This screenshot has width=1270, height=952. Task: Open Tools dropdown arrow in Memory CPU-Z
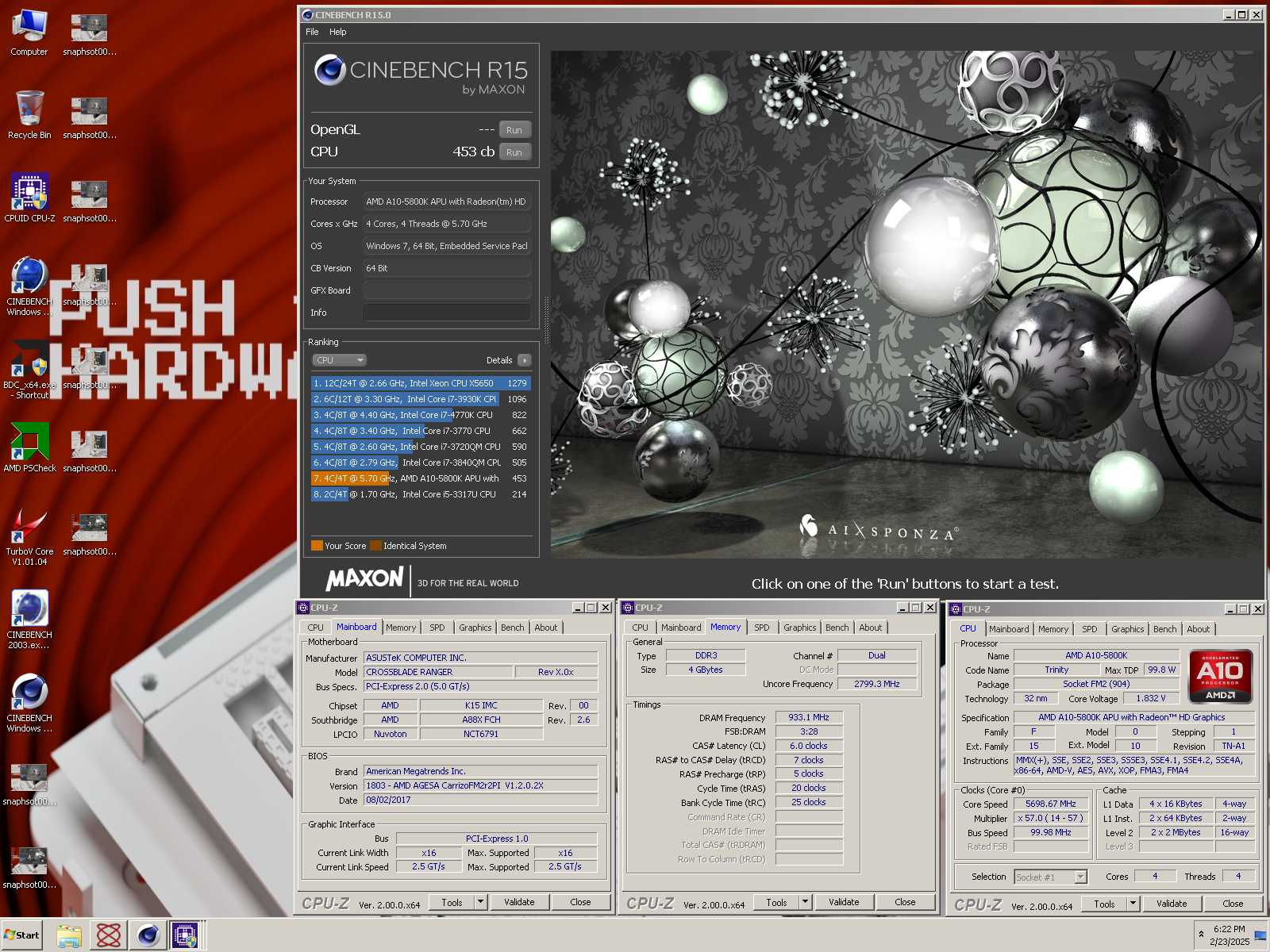click(x=805, y=902)
